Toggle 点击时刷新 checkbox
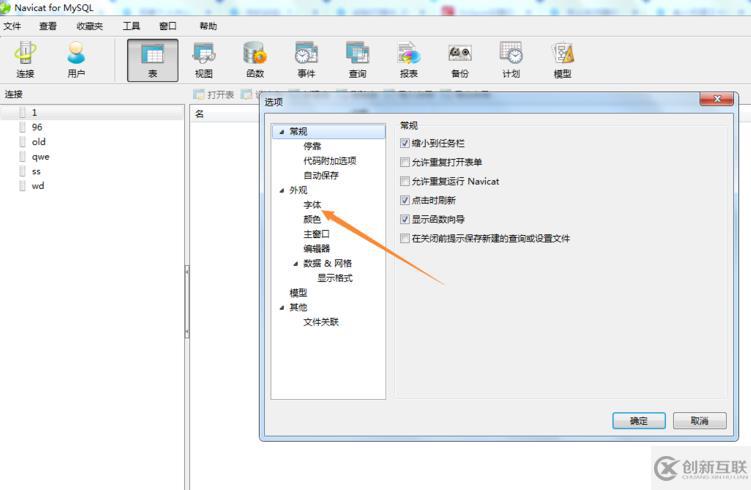Screen dimensions: 751x490 click(405, 200)
